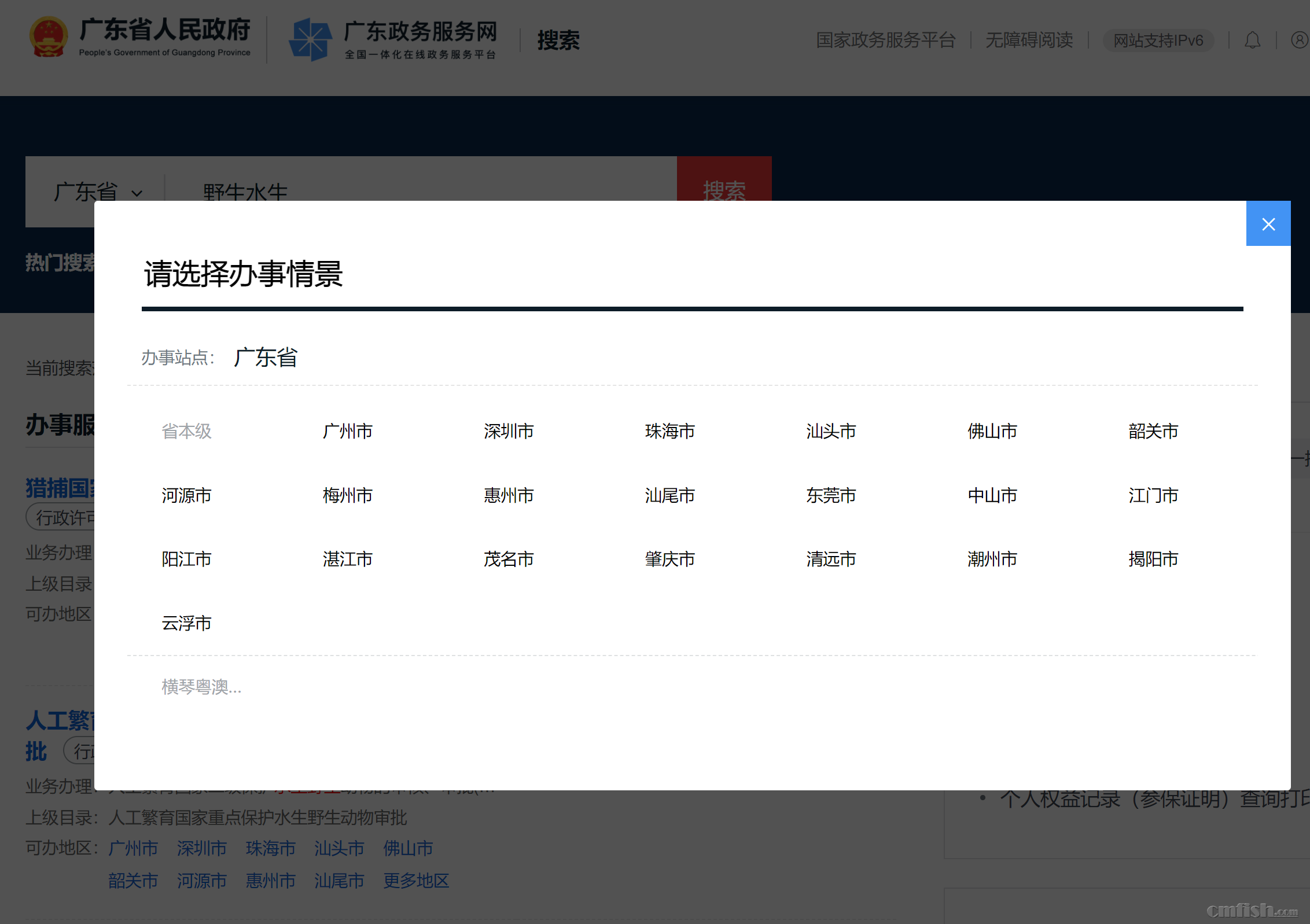Click the Guangdong government emblem logo

[49, 38]
